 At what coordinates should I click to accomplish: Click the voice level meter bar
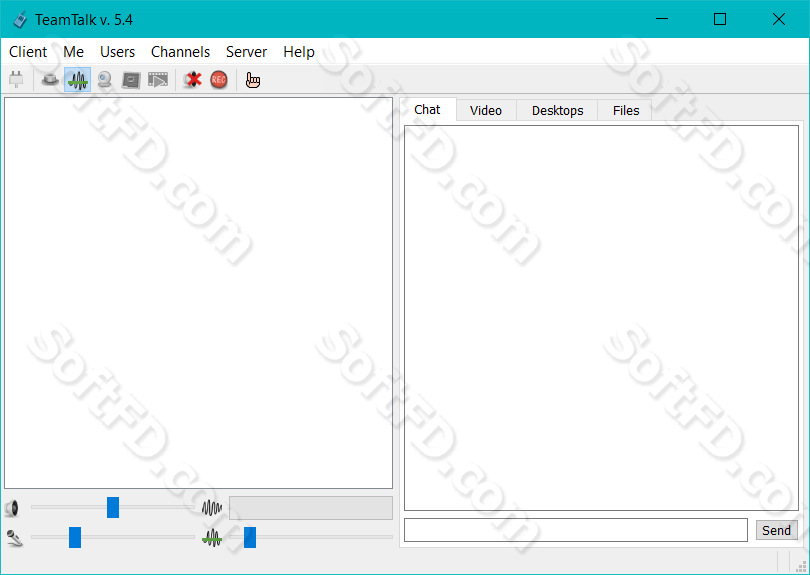310,508
